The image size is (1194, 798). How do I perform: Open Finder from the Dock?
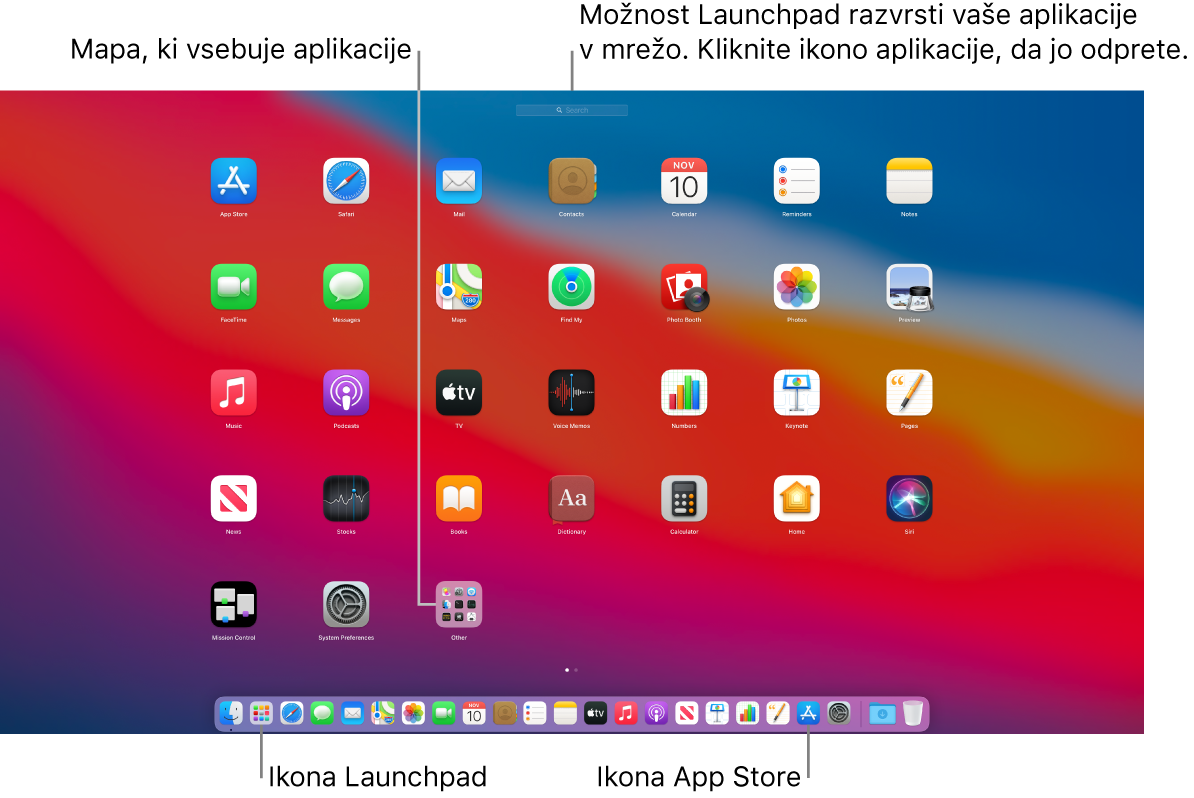(x=231, y=713)
